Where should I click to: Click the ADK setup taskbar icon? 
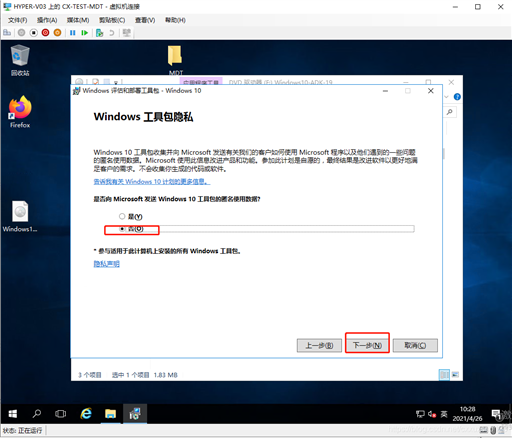pos(135,414)
